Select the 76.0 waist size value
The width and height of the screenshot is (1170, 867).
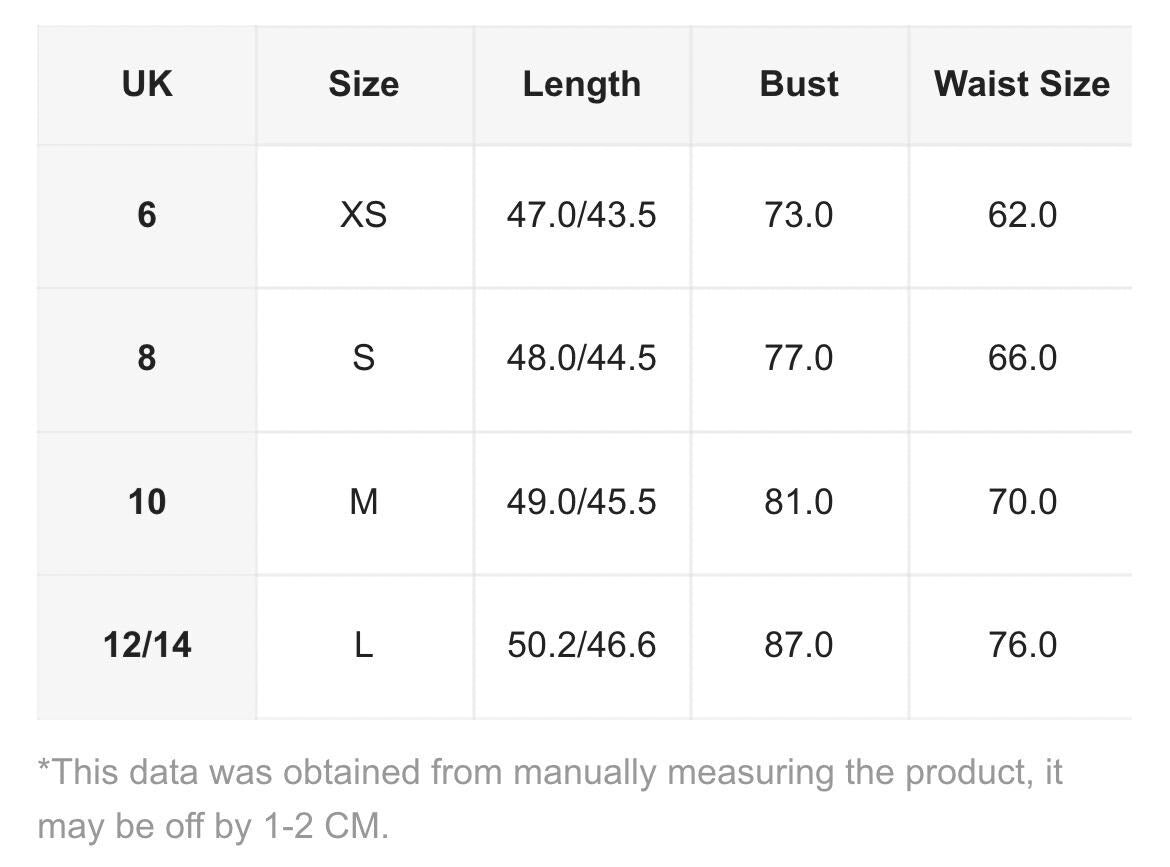tap(1021, 645)
